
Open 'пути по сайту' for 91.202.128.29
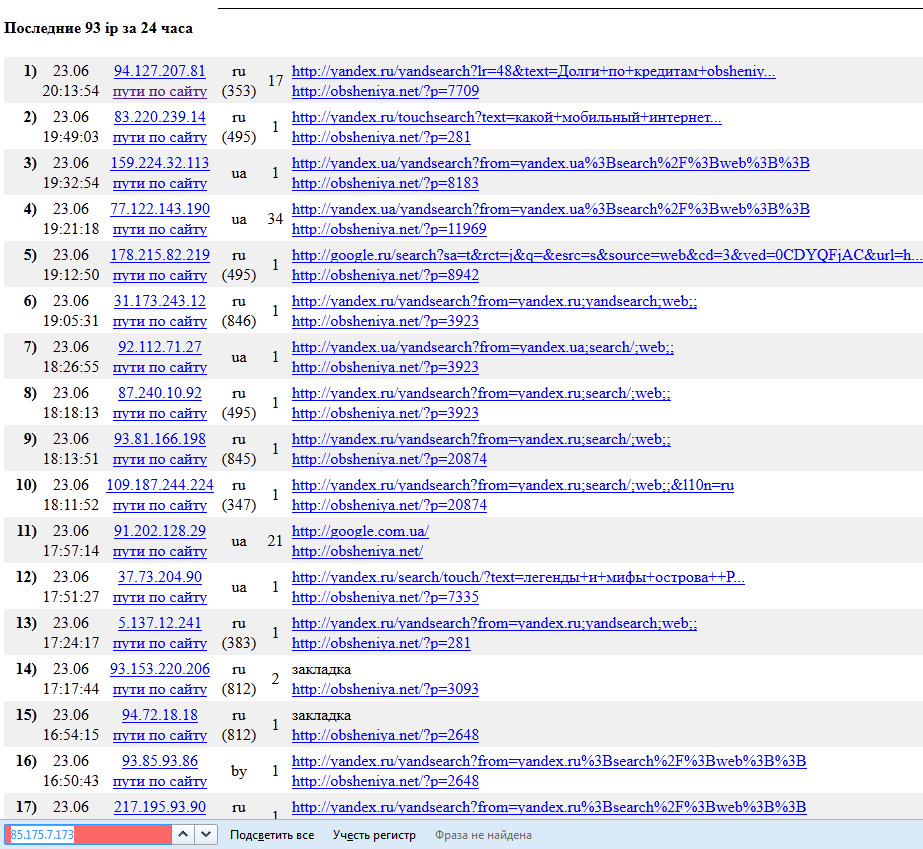click(x=160, y=551)
